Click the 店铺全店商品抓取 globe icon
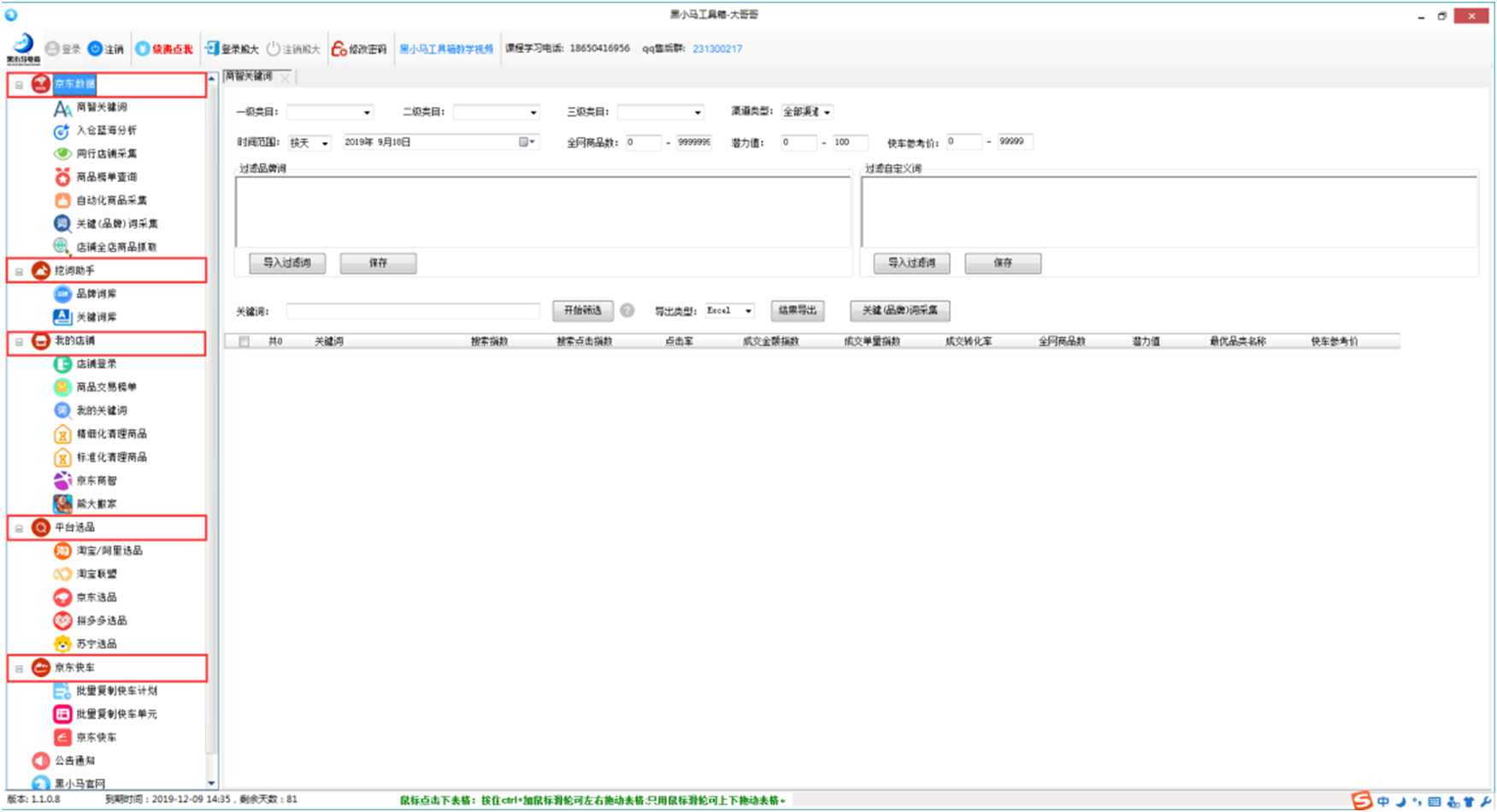The height and width of the screenshot is (812, 1497). click(x=62, y=247)
